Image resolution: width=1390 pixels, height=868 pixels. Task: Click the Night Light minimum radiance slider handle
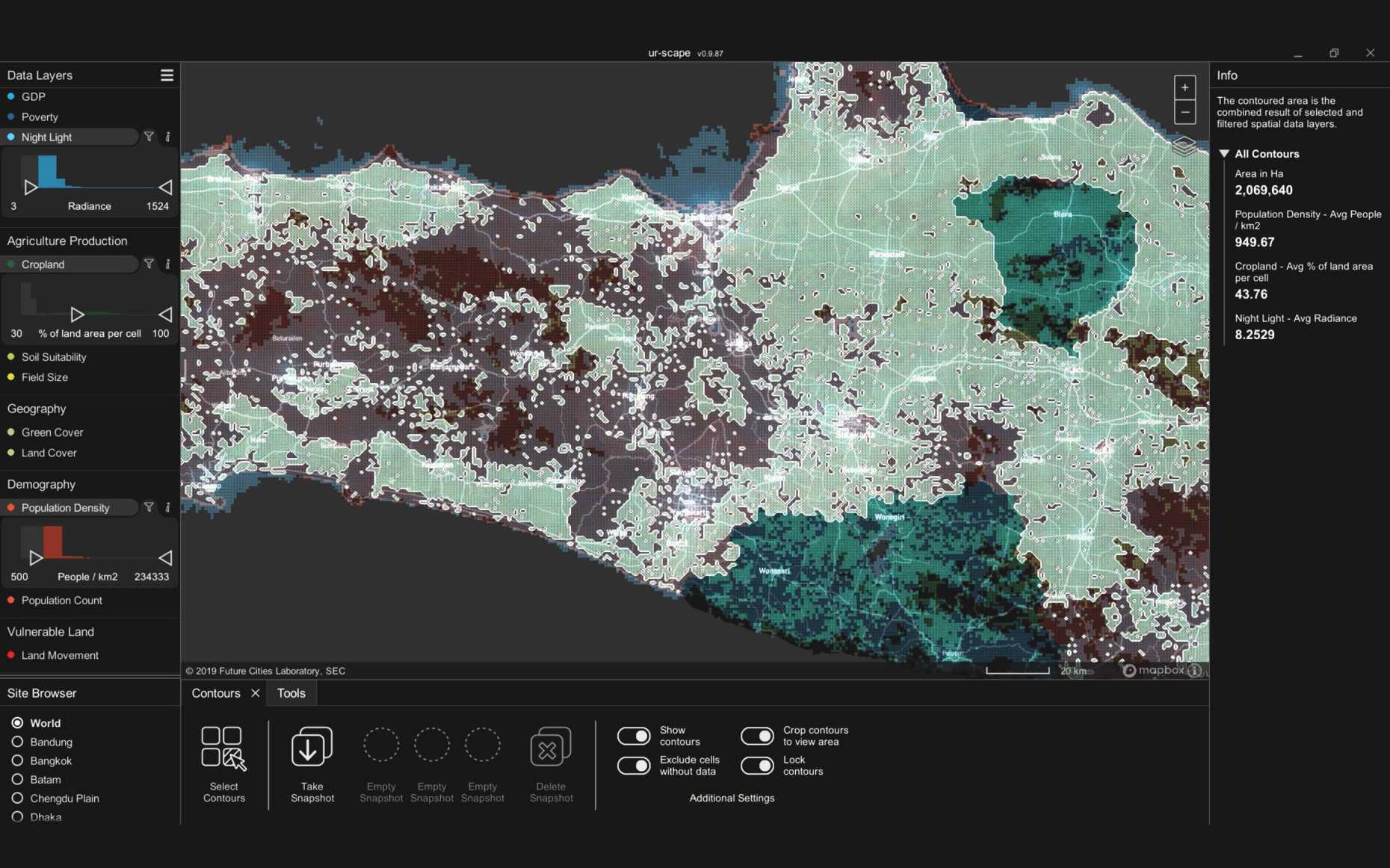pos(31,187)
